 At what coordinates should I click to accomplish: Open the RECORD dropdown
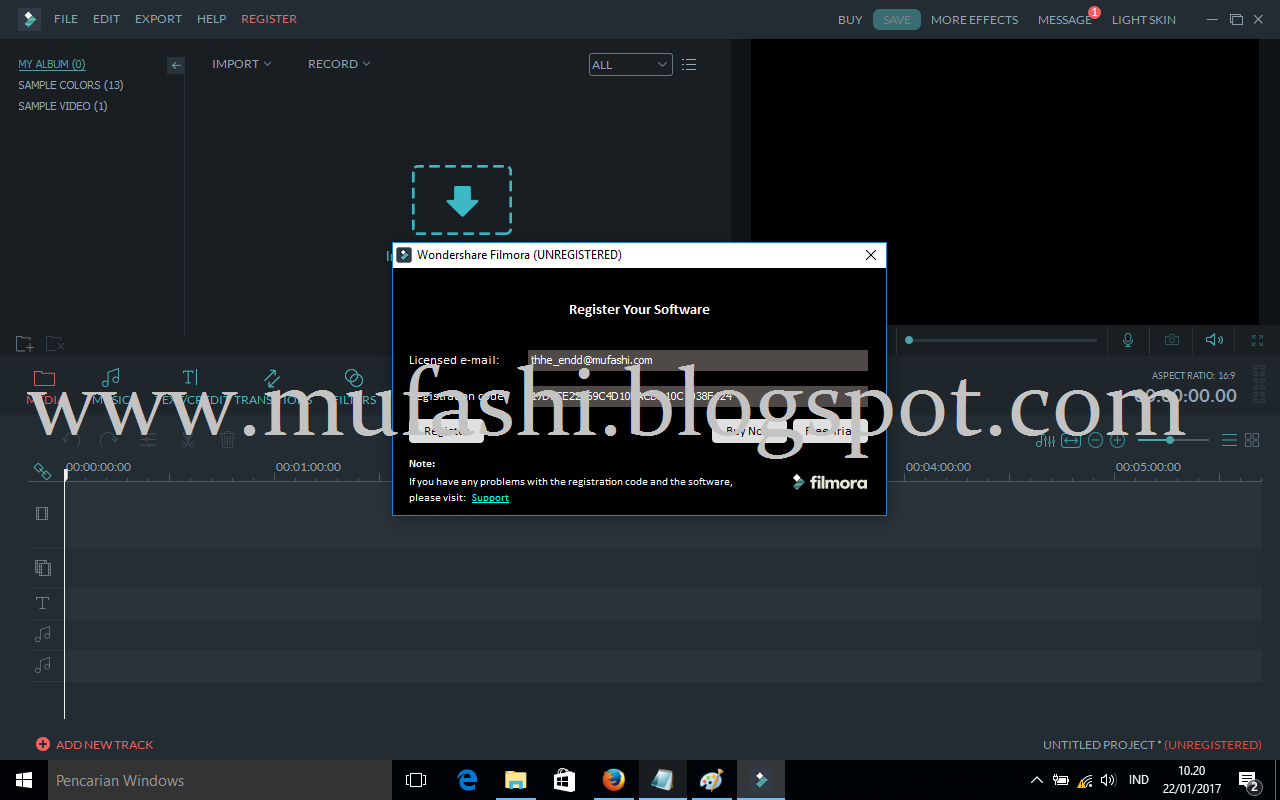click(x=339, y=64)
